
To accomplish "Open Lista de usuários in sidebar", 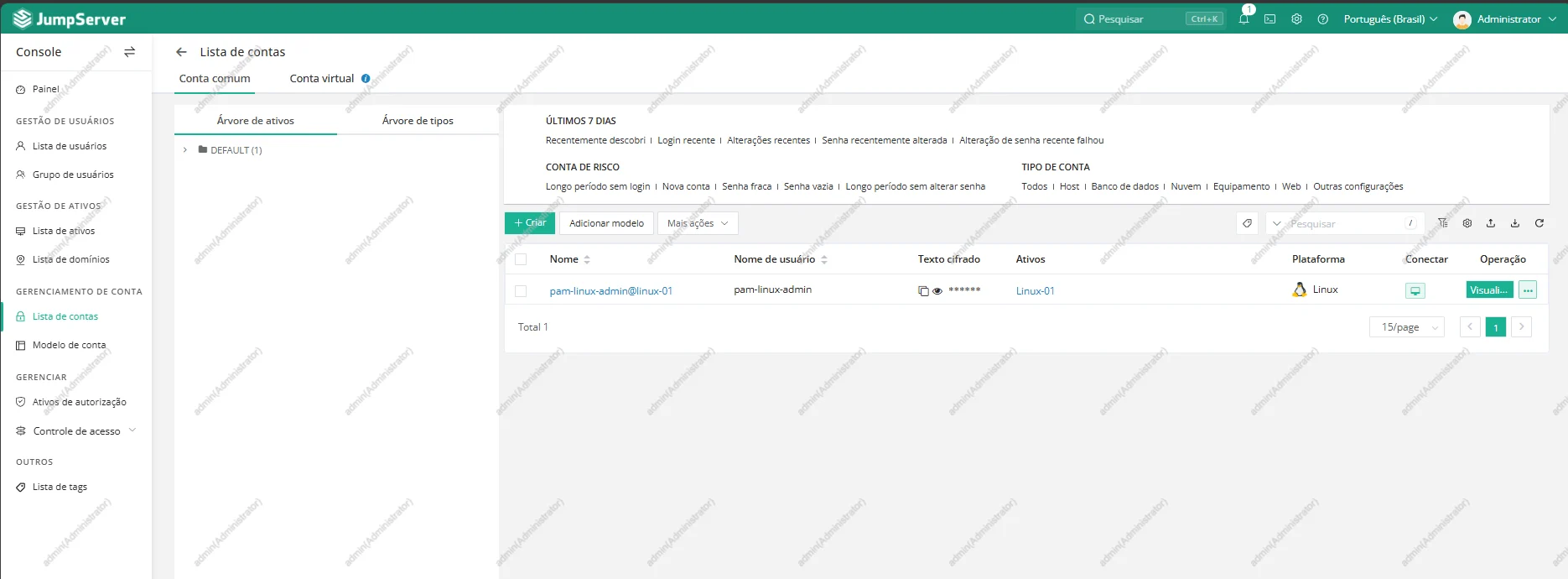I will [x=70, y=146].
